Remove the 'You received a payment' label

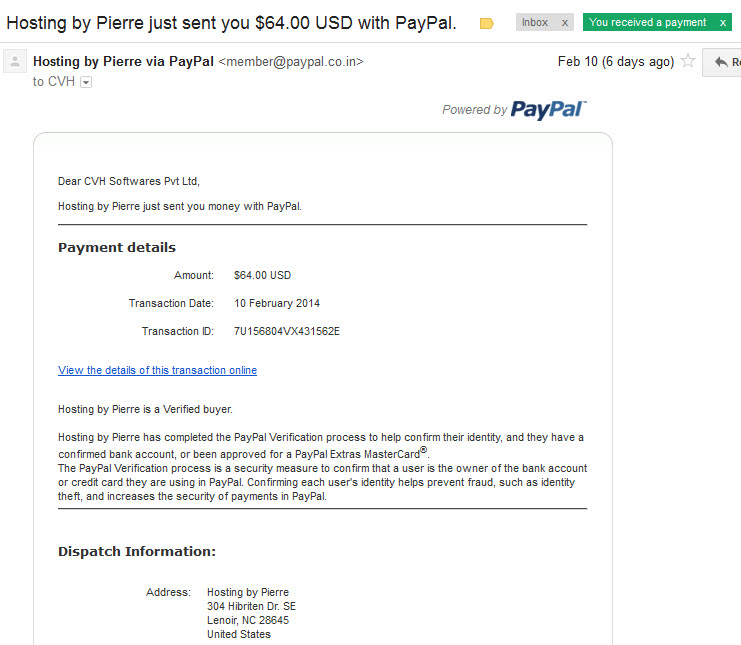pyautogui.click(x=723, y=23)
